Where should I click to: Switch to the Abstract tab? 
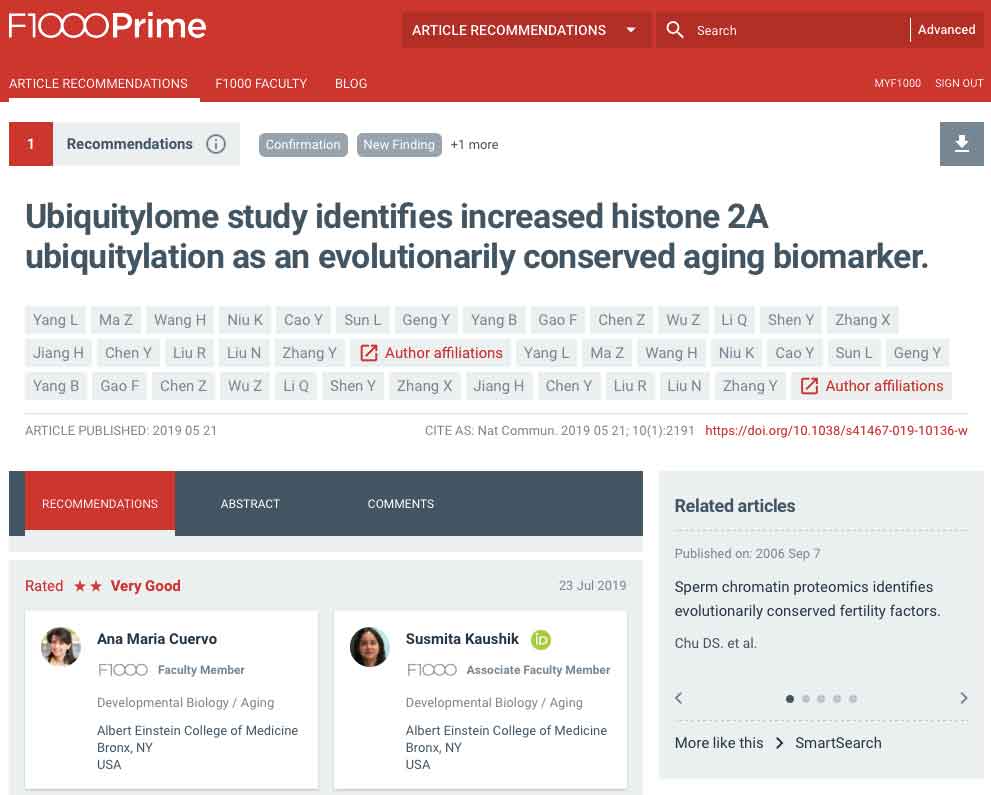pos(250,504)
